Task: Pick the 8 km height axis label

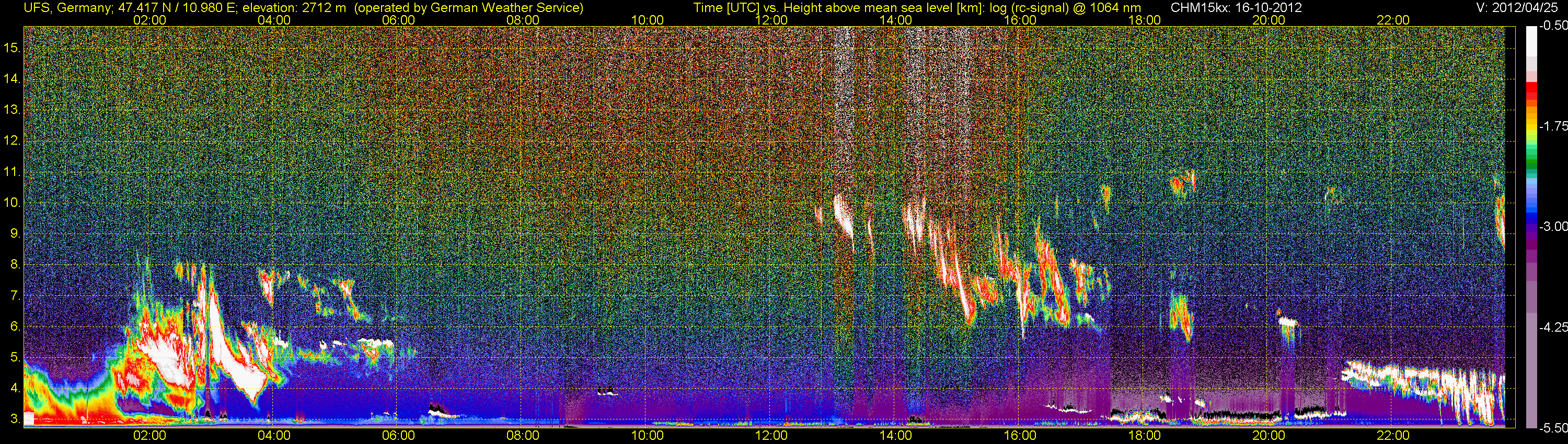Action: tap(15, 265)
